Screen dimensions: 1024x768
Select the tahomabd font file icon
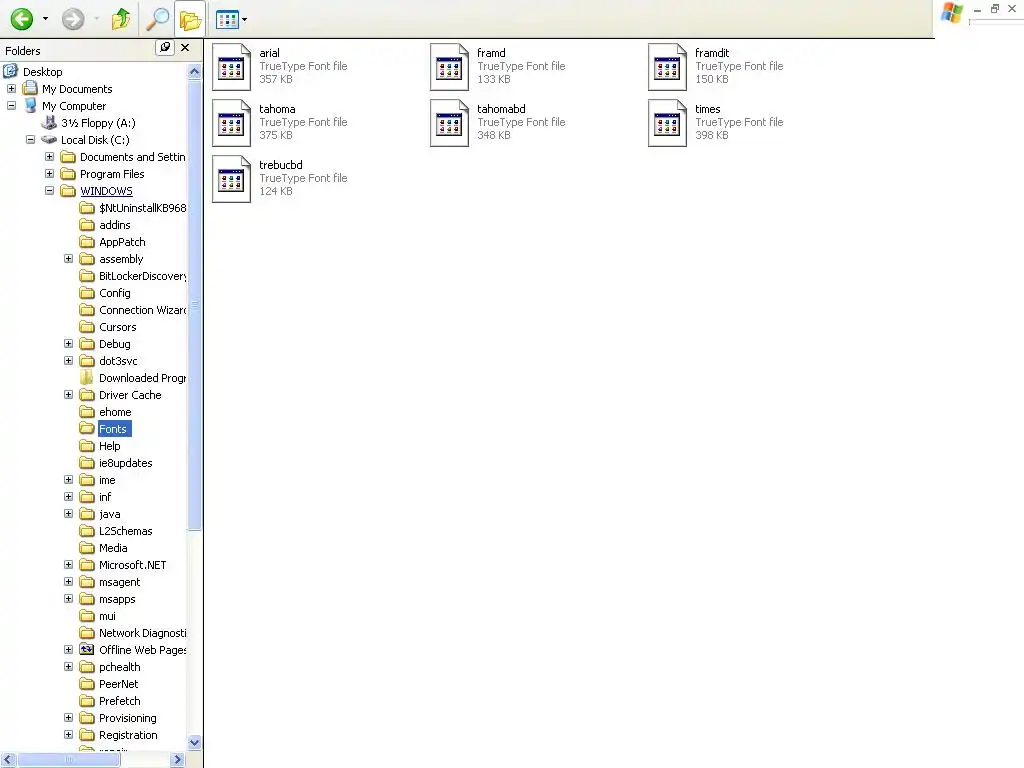point(449,123)
